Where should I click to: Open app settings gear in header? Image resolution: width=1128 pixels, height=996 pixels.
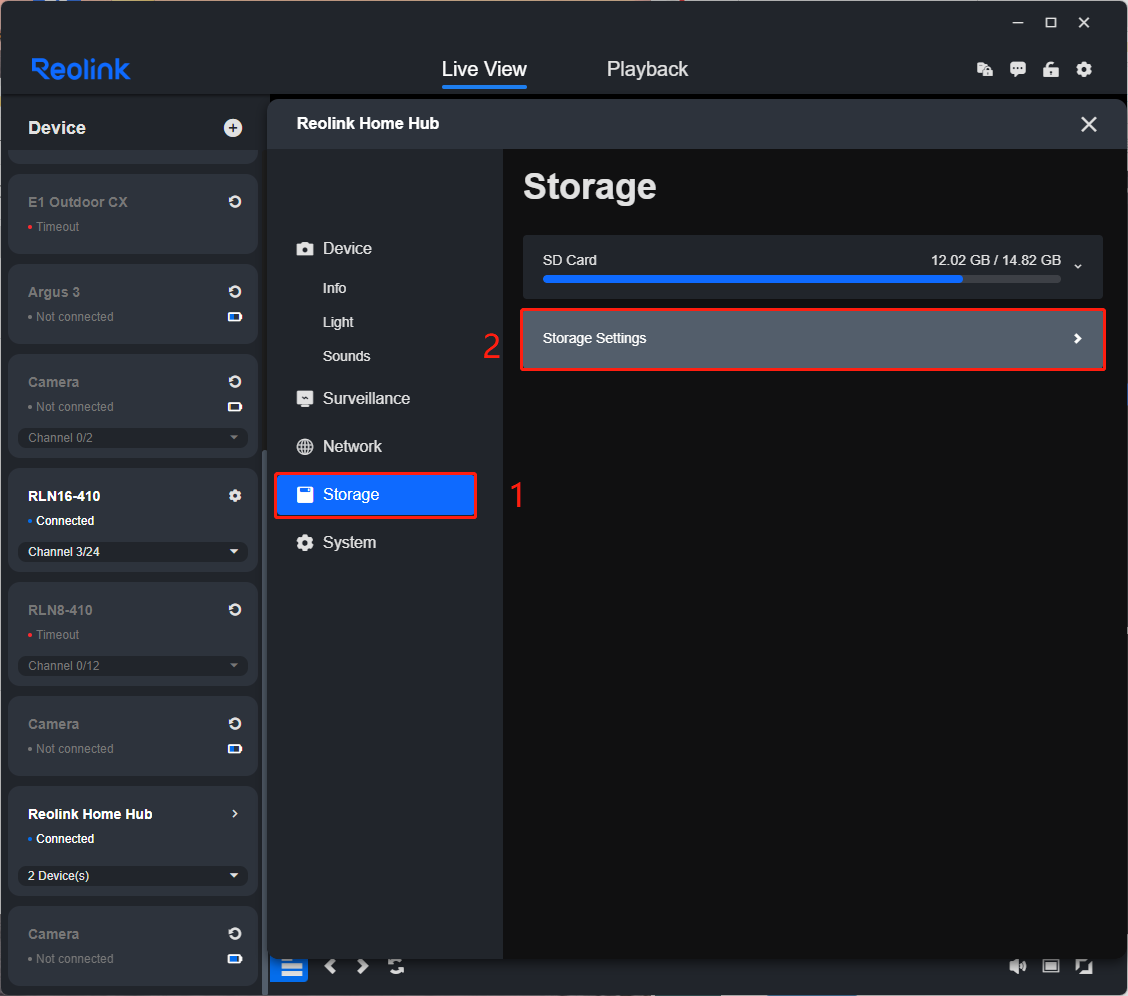[1083, 69]
